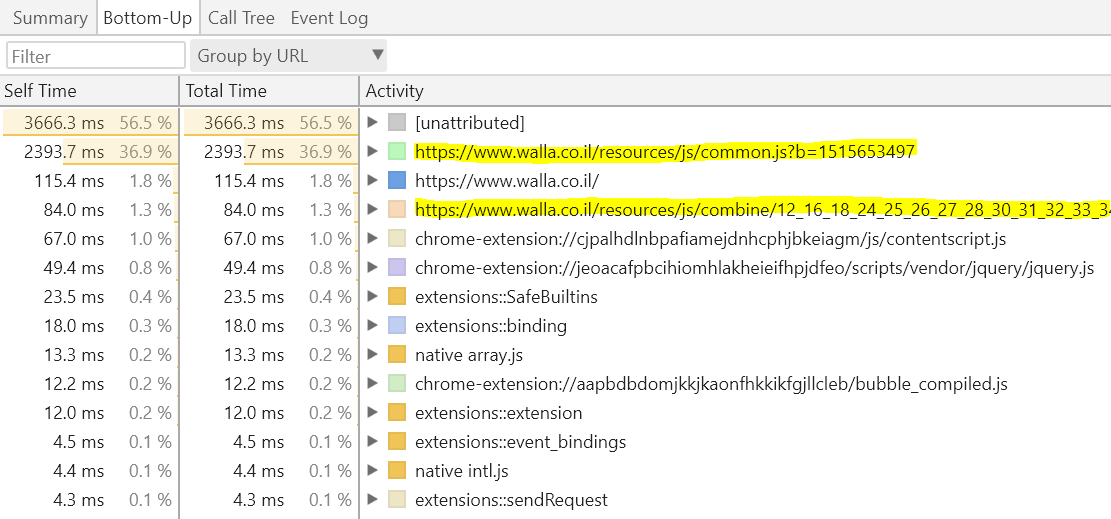Expand the contentscript.js extension row
1111x519 pixels.
tap(373, 239)
